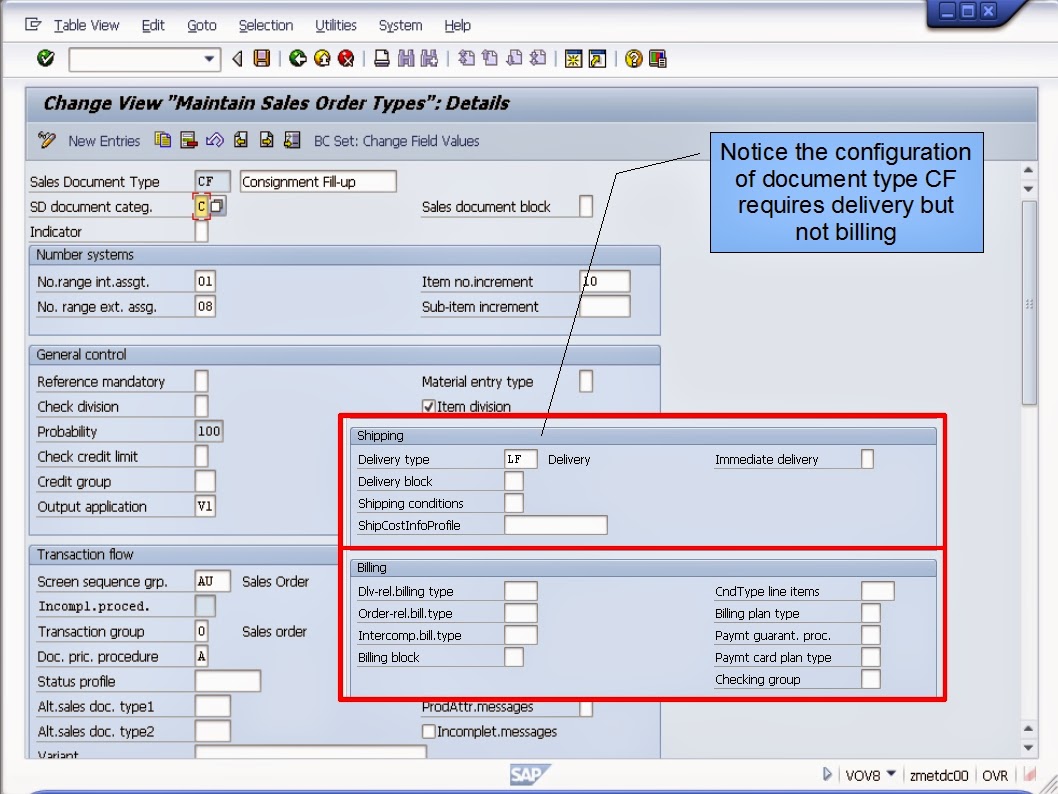This screenshot has width=1058, height=794.
Task: Click the Billing block field
Action: [514, 657]
